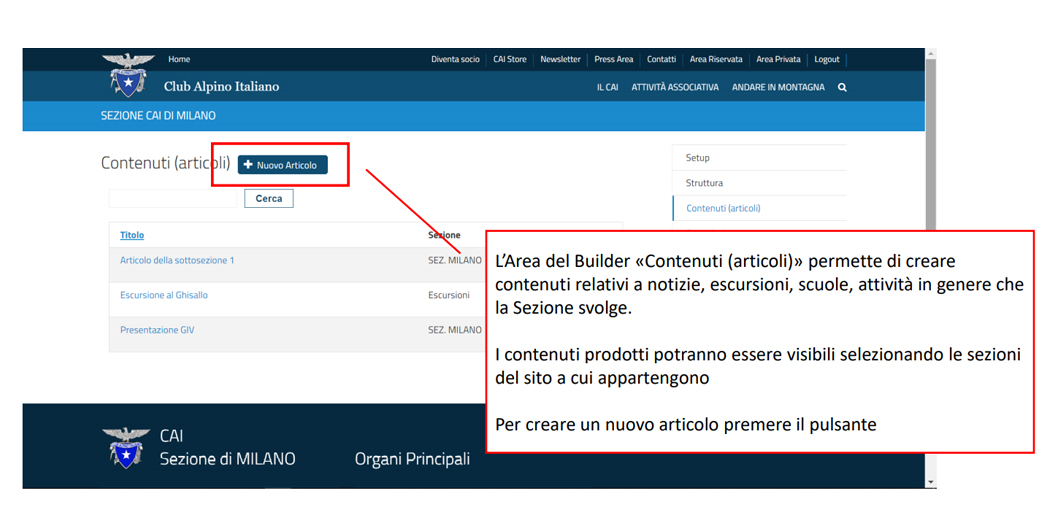Open the search magnifier icon in navbar
The width and height of the screenshot is (1042, 530).
(x=842, y=87)
